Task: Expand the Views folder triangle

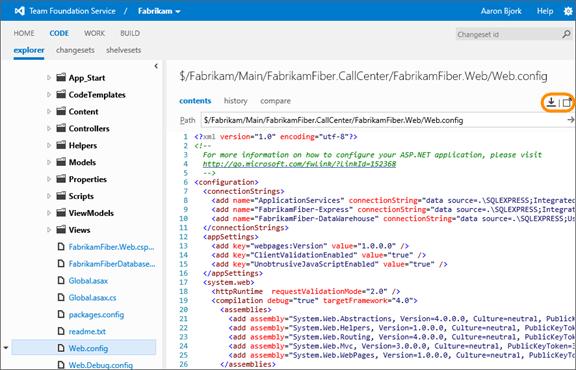Action: point(49,230)
